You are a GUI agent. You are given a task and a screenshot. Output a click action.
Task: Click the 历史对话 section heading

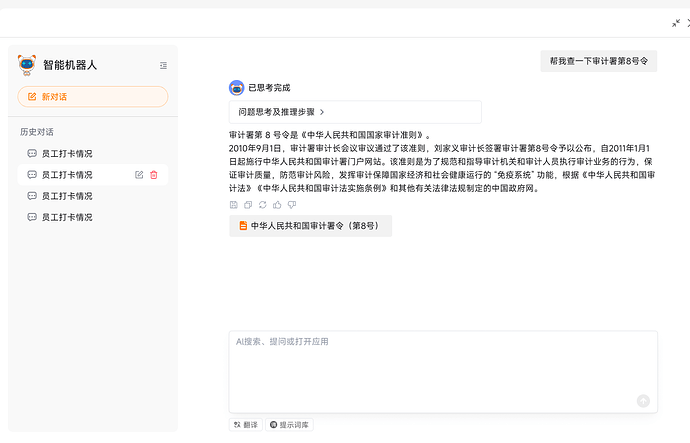tap(37, 132)
